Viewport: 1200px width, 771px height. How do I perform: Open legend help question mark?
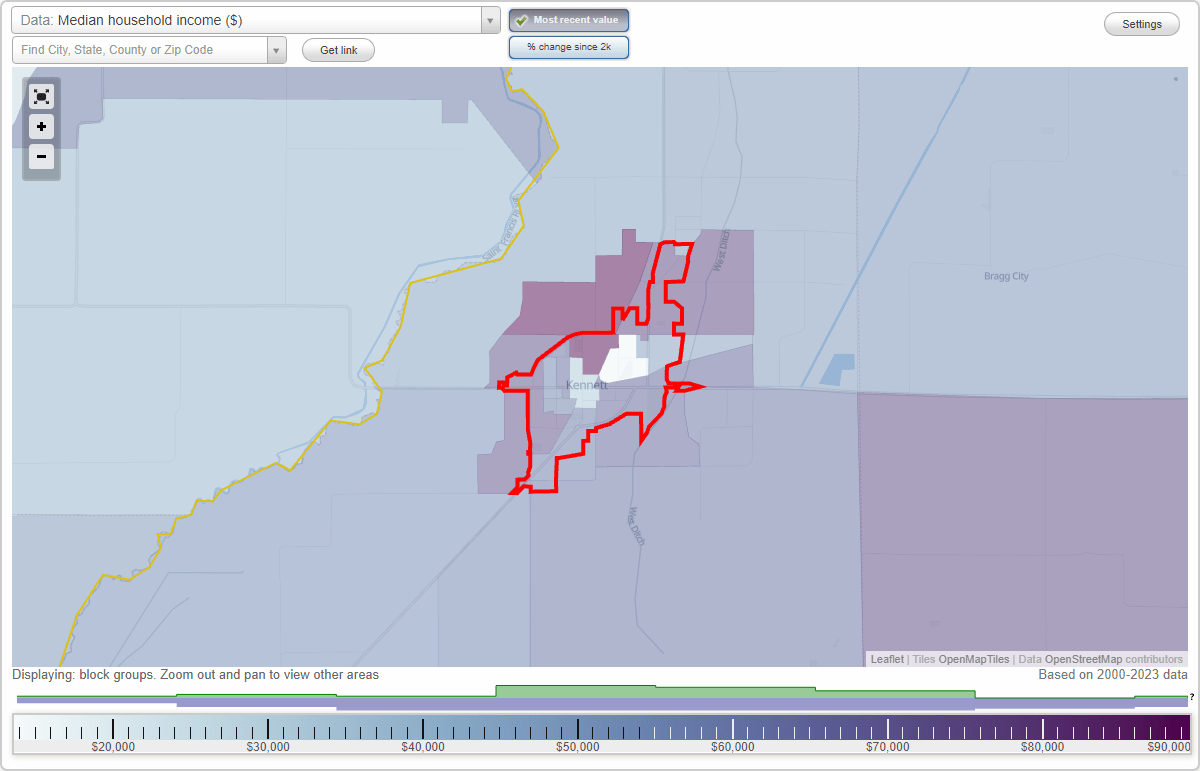click(1192, 696)
